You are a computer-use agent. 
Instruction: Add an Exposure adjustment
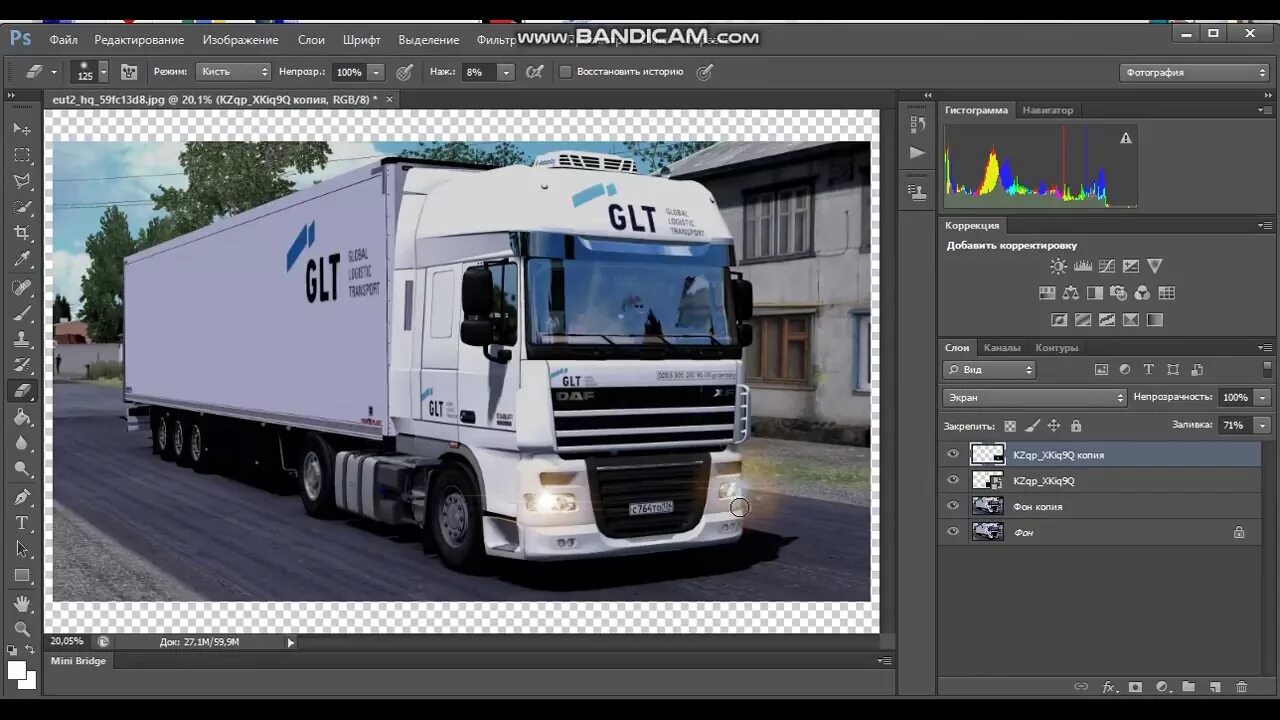tap(1130, 266)
